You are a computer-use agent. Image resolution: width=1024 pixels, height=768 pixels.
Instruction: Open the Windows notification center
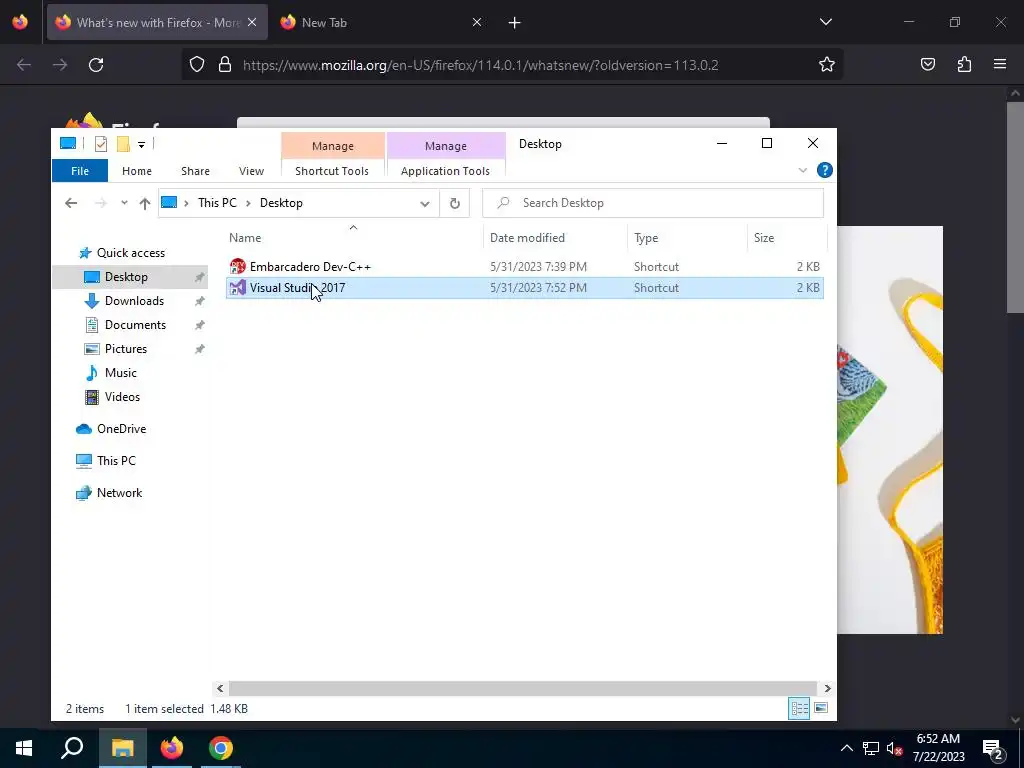click(994, 749)
